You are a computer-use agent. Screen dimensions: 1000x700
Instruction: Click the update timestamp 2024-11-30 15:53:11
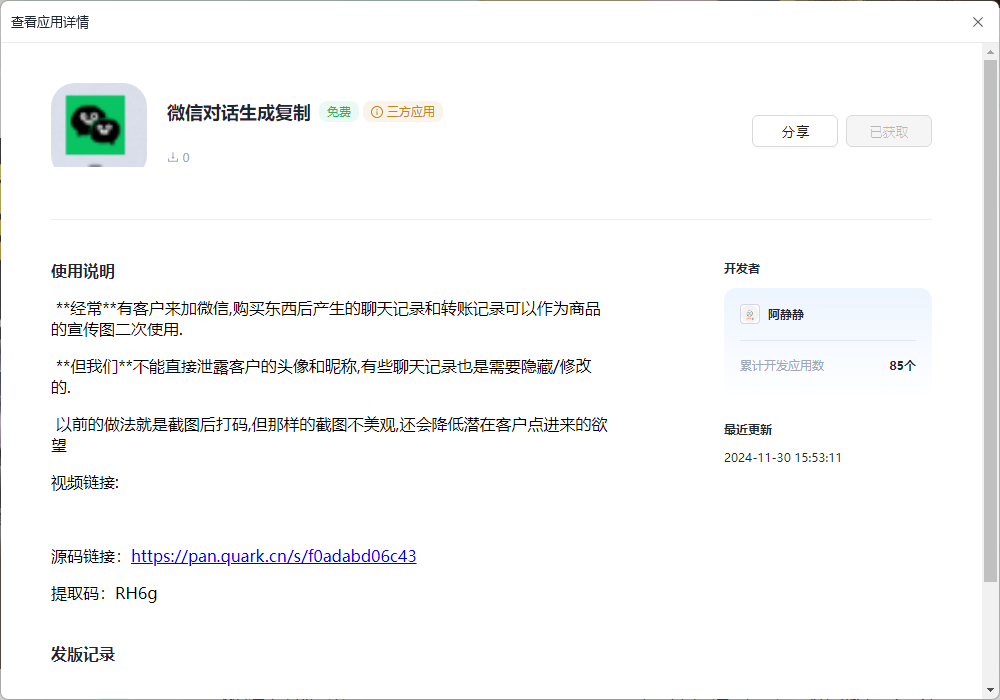(x=783, y=458)
